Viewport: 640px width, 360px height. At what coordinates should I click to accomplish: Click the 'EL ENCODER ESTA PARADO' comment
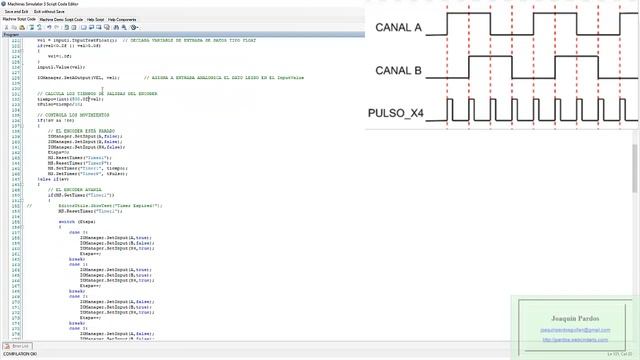pyautogui.click(x=81, y=131)
